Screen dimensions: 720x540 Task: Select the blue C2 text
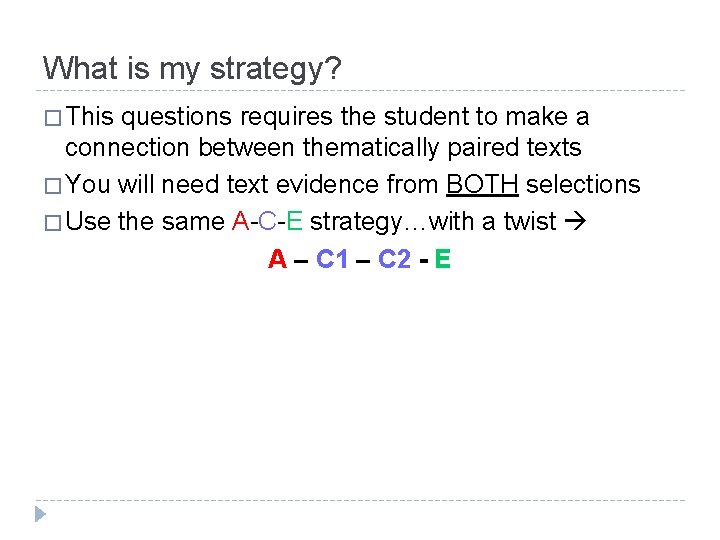[395, 260]
